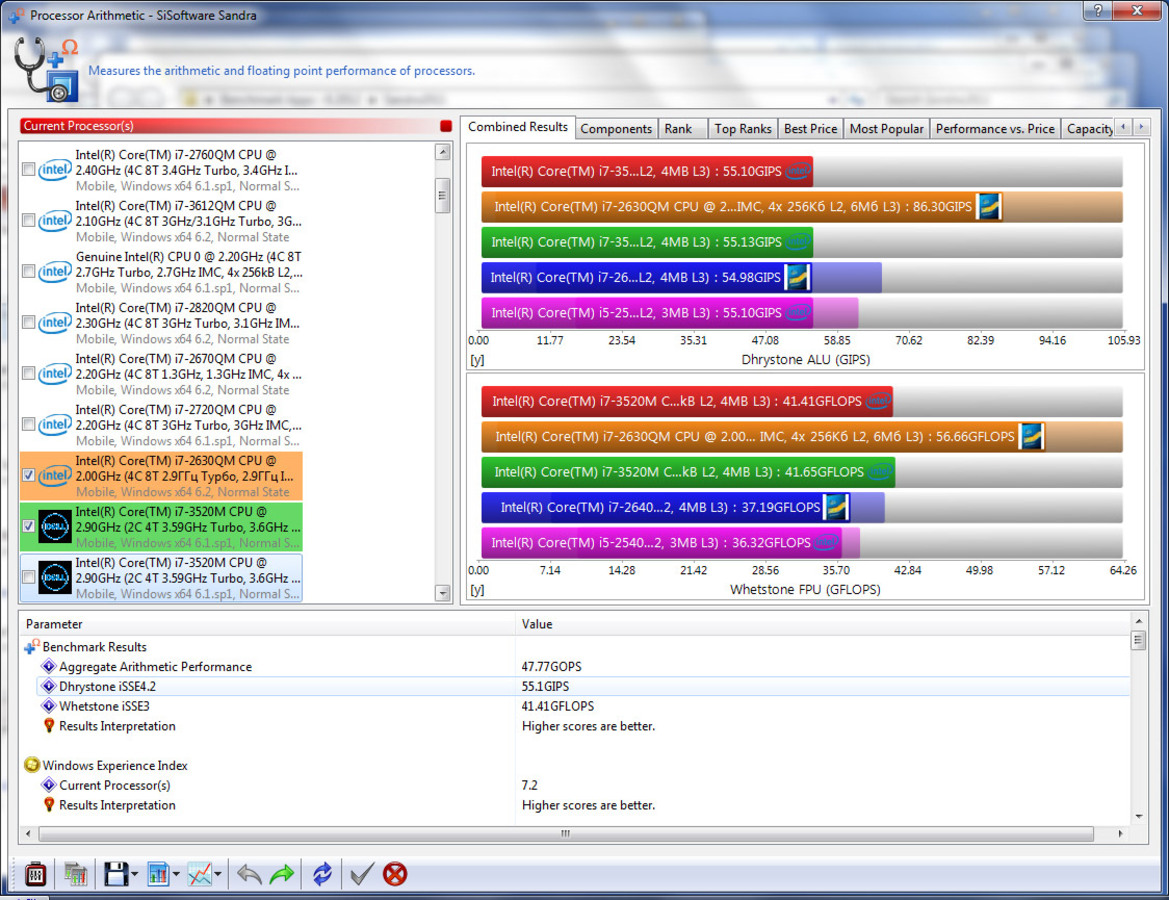Click the Help question mark in title bar
The width and height of the screenshot is (1169, 900).
[x=1097, y=10]
